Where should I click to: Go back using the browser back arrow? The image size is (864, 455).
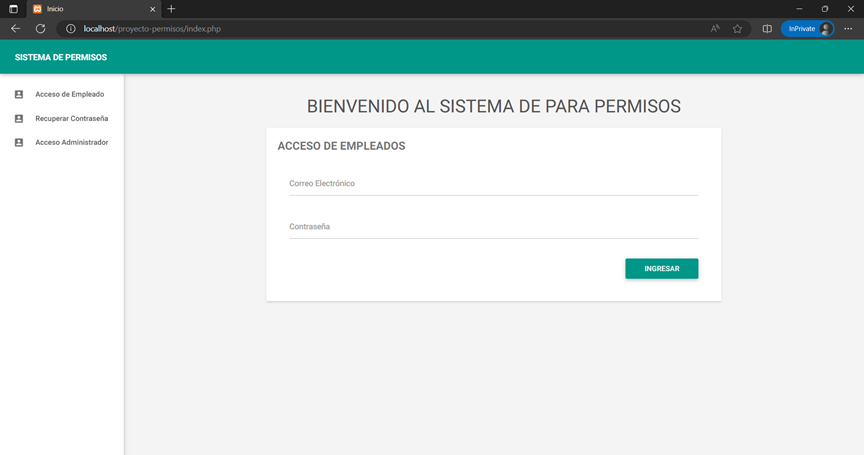click(15, 29)
